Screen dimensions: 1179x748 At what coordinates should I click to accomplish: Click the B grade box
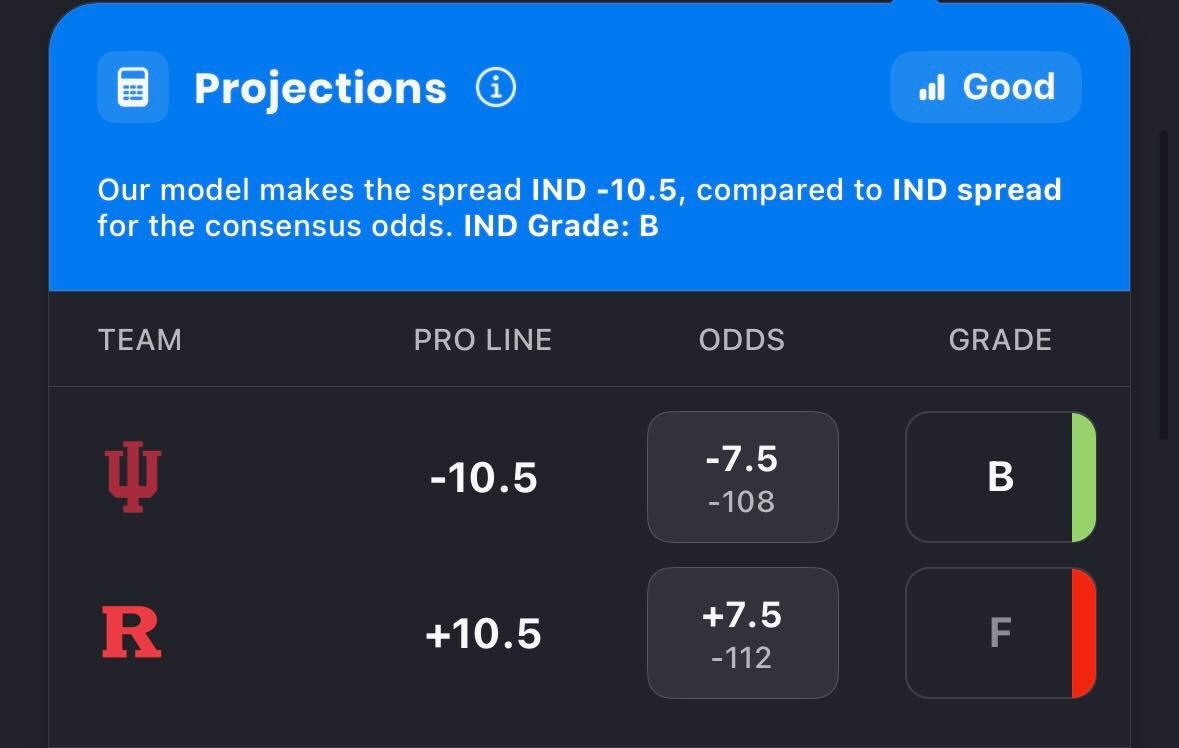pyautogui.click(x=1000, y=477)
